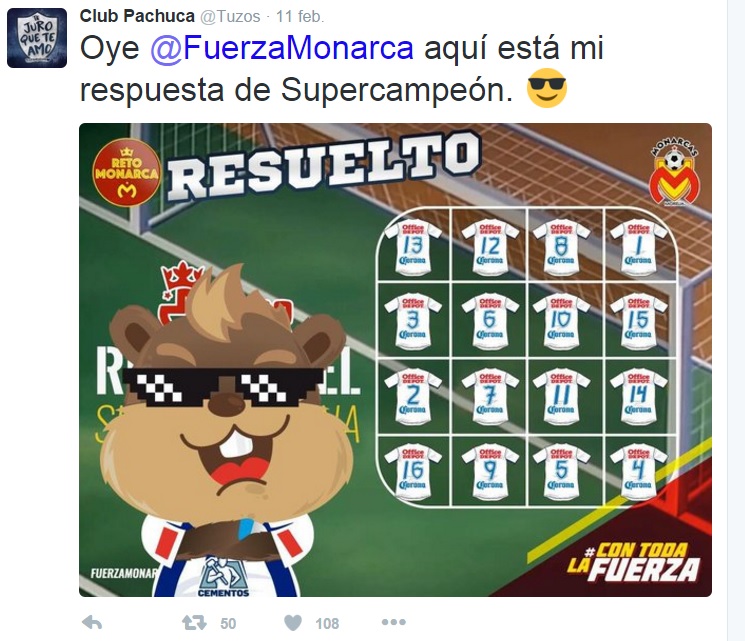
Task: Click the #ConTodaLaFuerza hashtag banner
Action: tap(634, 563)
